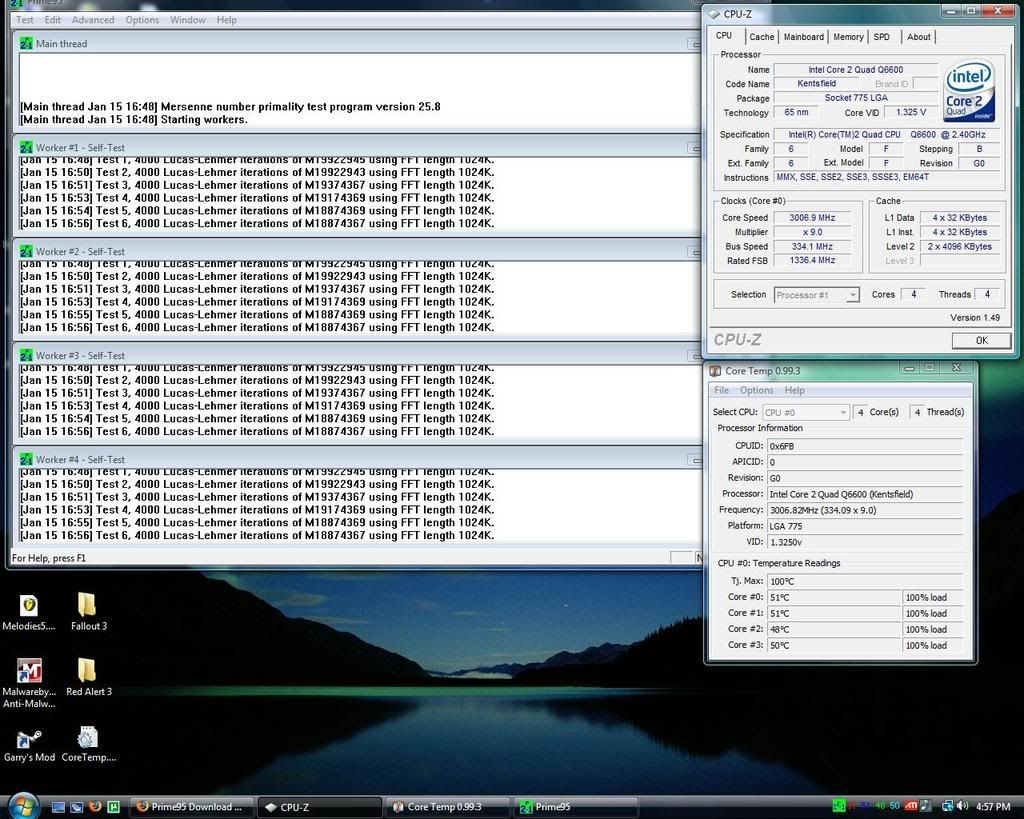Screen dimensions: 1024x819
Task: Click Bus Speed value 334.1 MHz
Action: click(812, 246)
